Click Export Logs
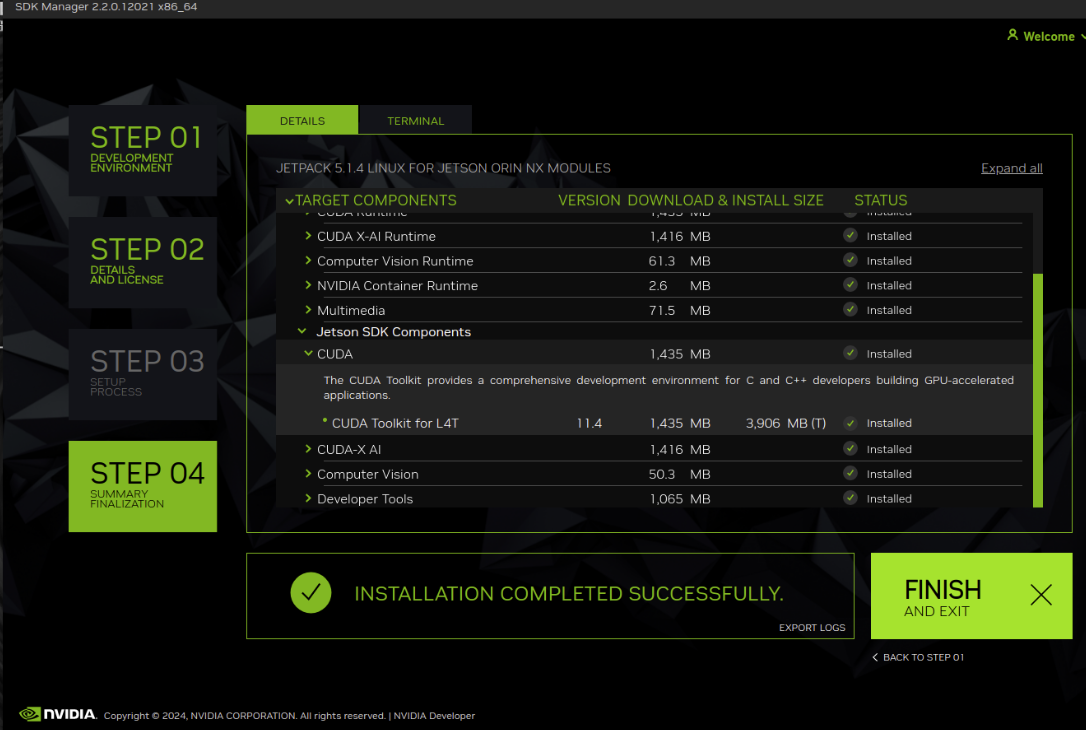This screenshot has width=1086, height=730. (812, 627)
